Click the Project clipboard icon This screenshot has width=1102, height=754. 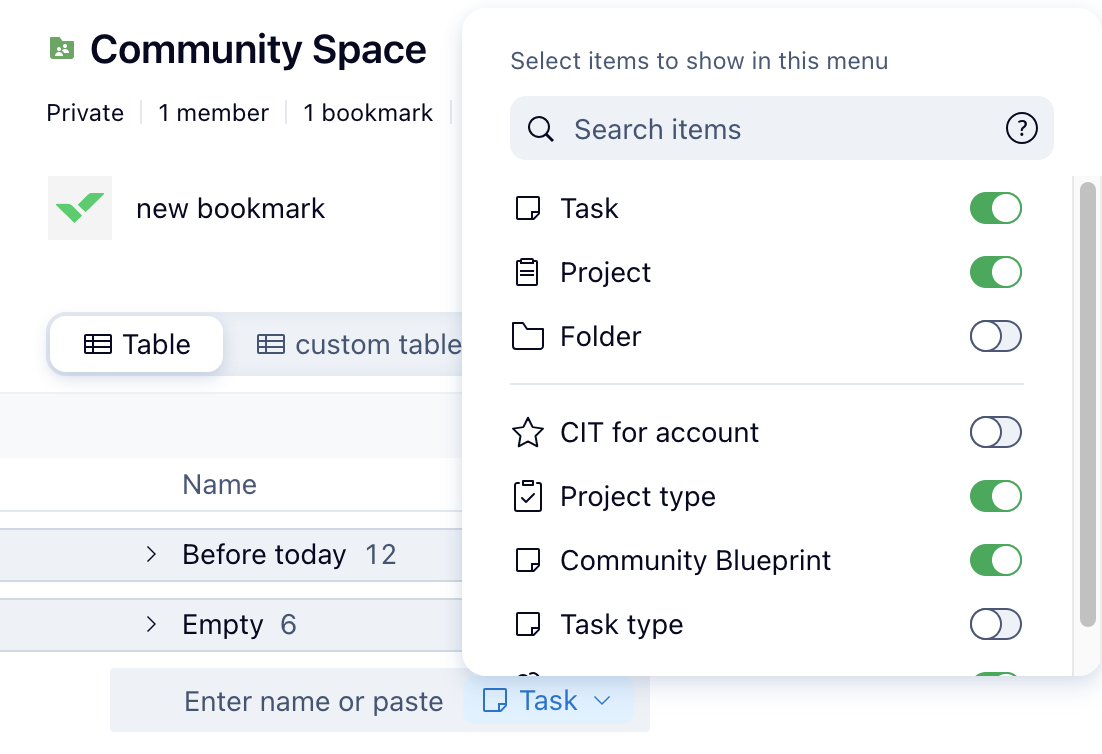pyautogui.click(x=527, y=273)
